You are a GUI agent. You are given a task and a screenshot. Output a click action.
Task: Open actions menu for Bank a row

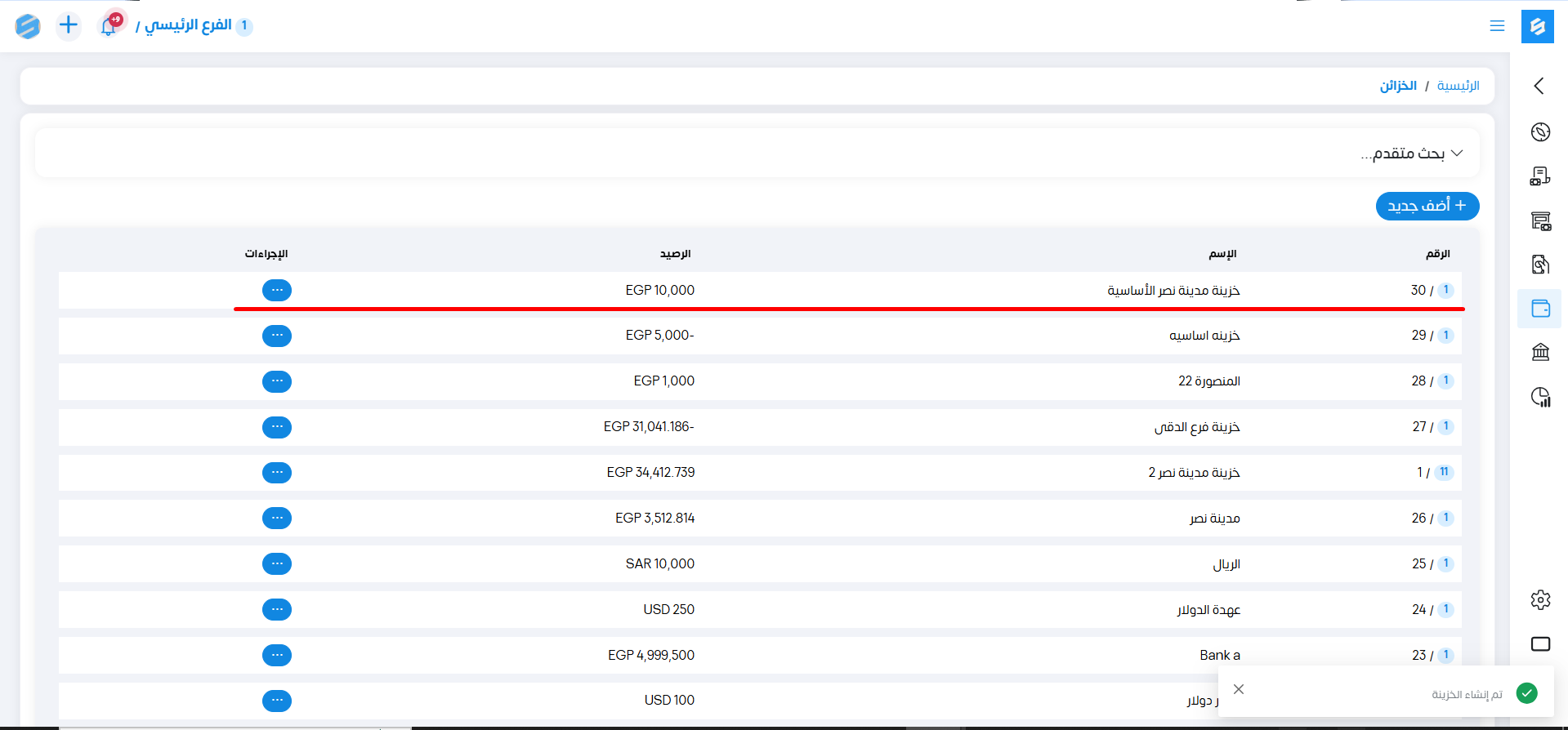pos(277,655)
